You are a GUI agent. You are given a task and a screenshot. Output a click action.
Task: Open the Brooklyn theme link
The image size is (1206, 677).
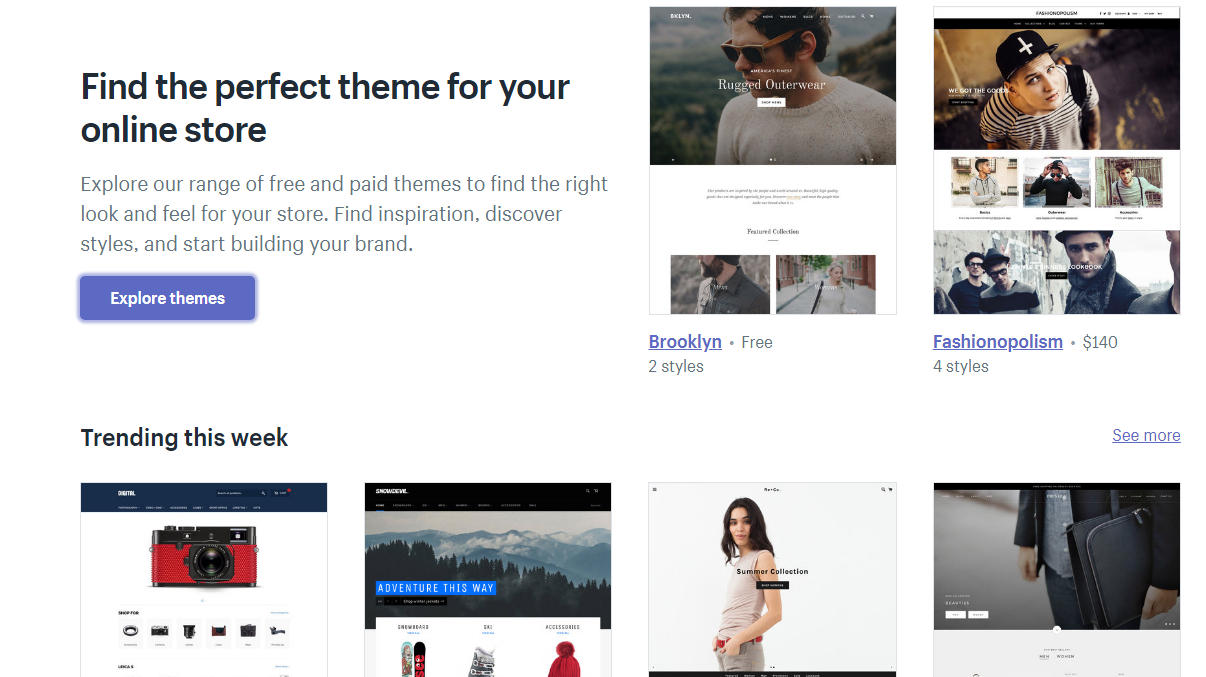685,342
